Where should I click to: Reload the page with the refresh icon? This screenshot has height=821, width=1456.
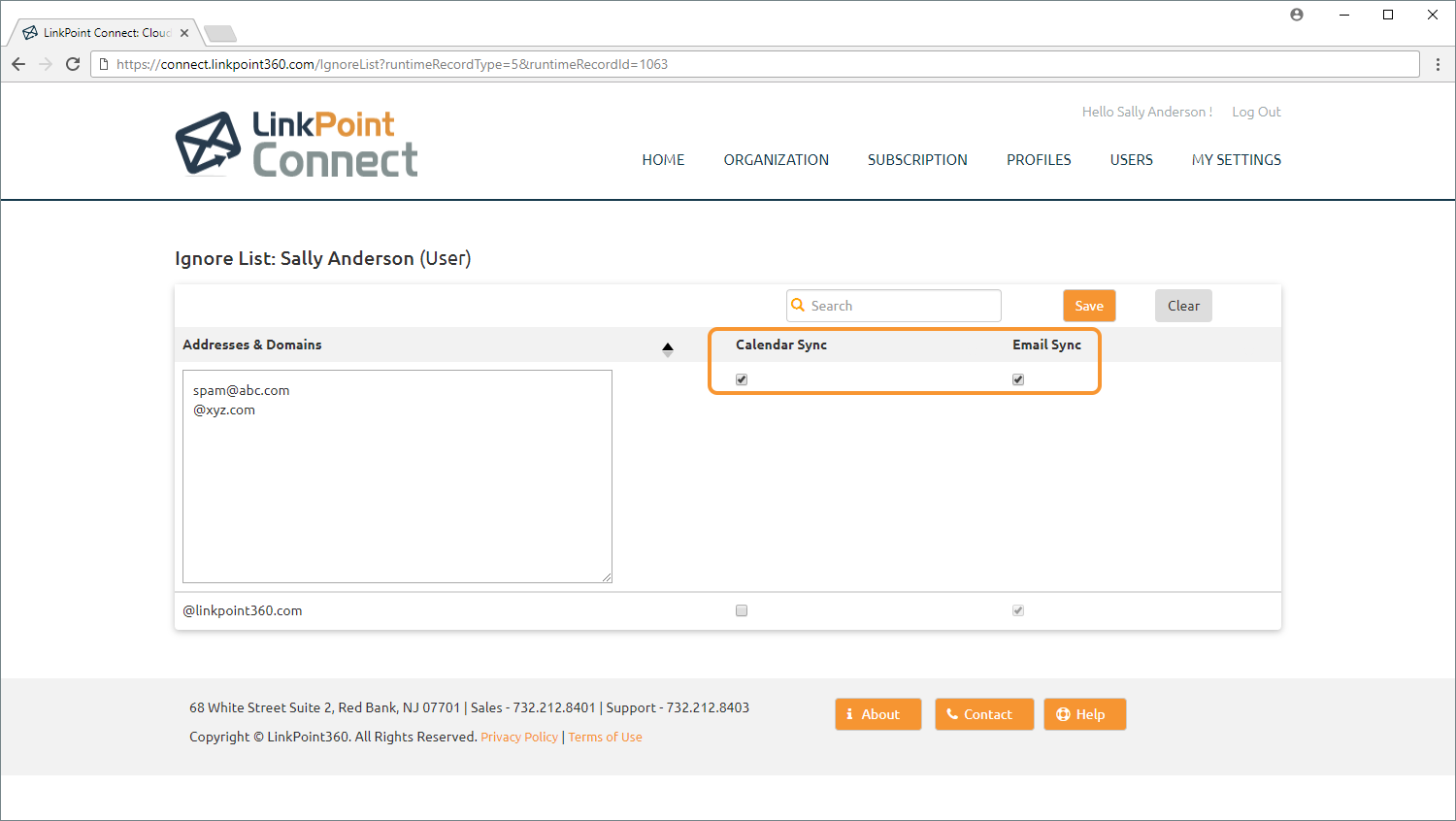tap(73, 64)
